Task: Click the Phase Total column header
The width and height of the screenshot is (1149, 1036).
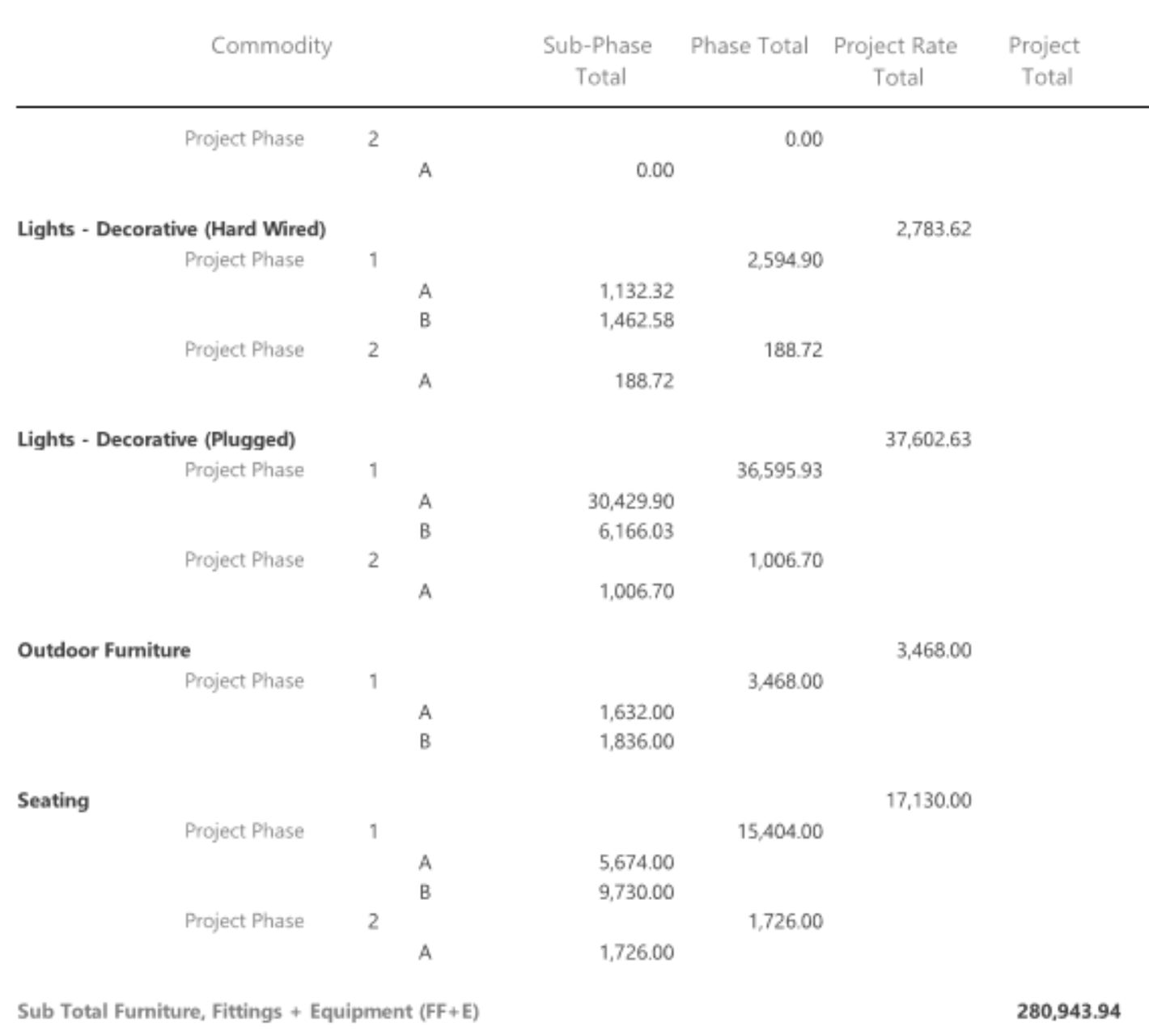Action: click(x=748, y=45)
